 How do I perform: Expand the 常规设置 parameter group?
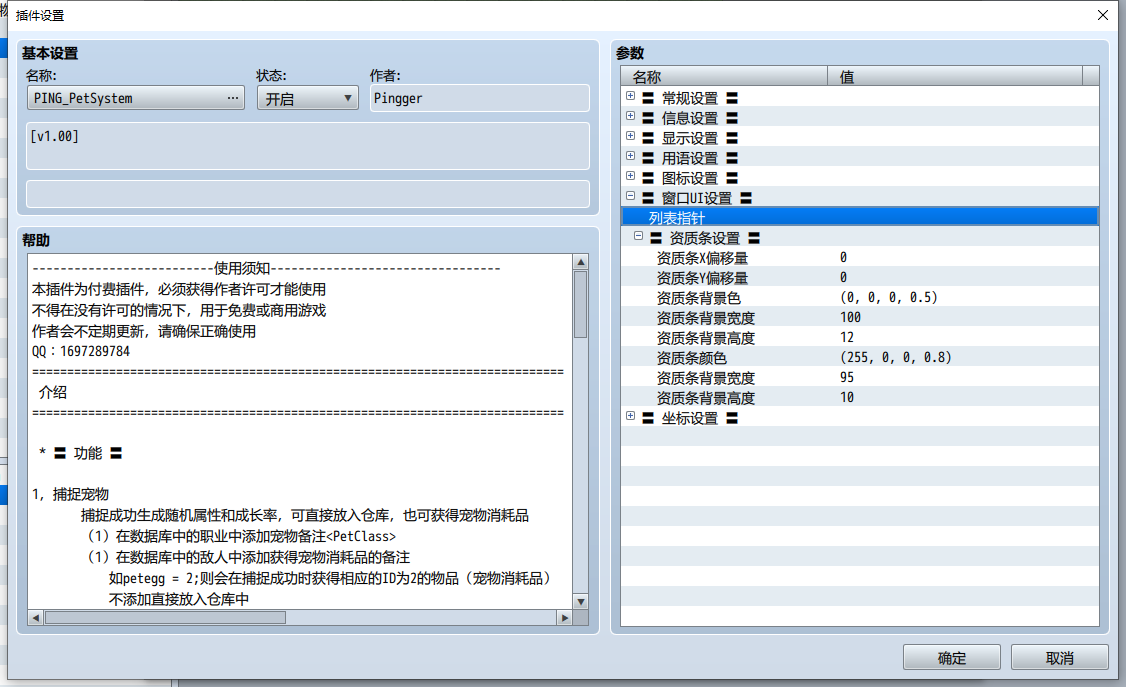(x=631, y=96)
